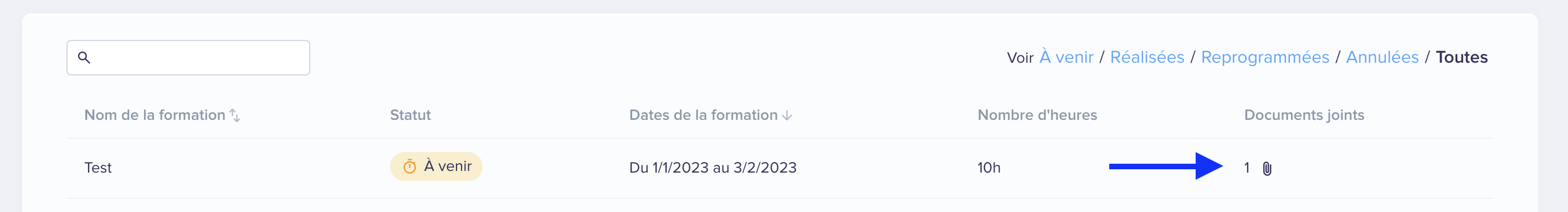The height and width of the screenshot is (212, 1568).
Task: Focus the search input field
Action: point(188,58)
